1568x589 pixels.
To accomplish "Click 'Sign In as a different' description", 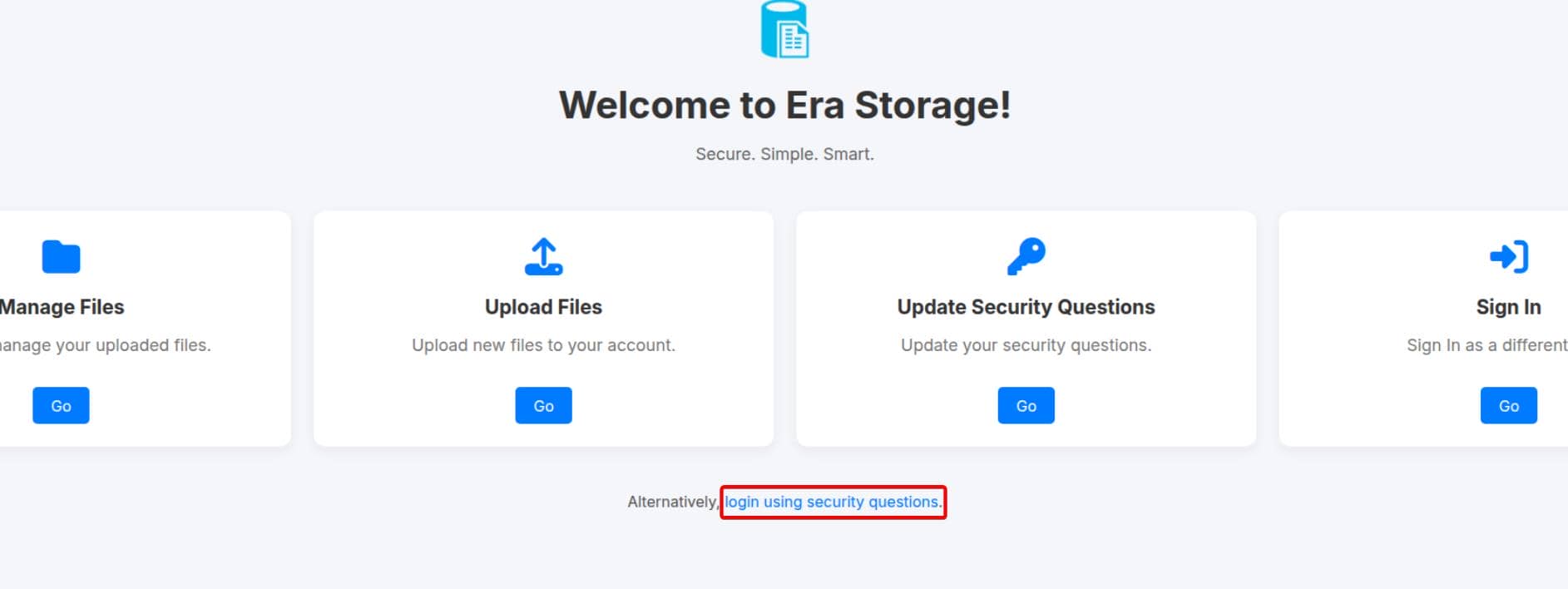I will (x=1486, y=345).
